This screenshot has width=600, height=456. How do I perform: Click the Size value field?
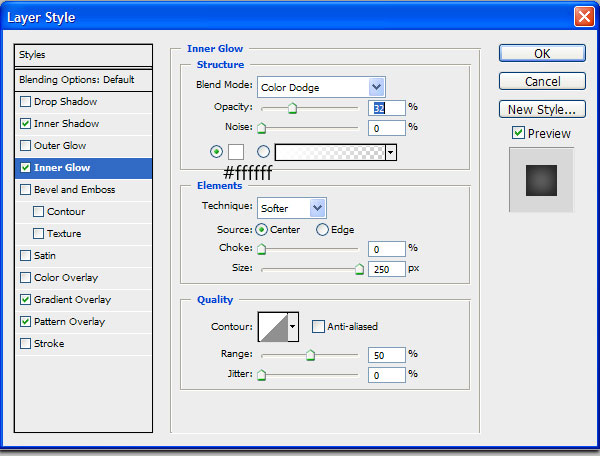[386, 269]
